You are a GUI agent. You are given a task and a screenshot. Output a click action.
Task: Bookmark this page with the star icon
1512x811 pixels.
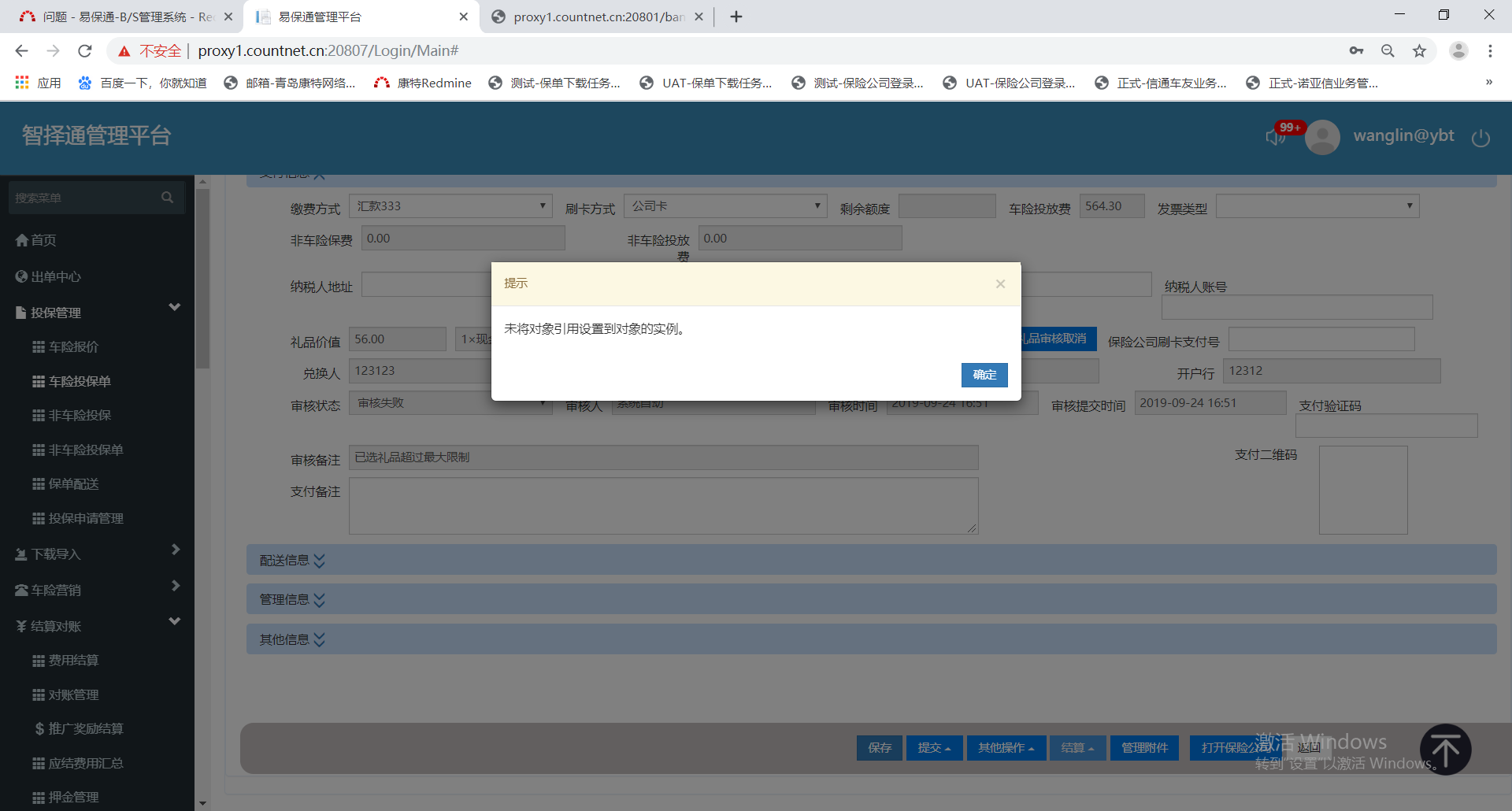[1419, 51]
